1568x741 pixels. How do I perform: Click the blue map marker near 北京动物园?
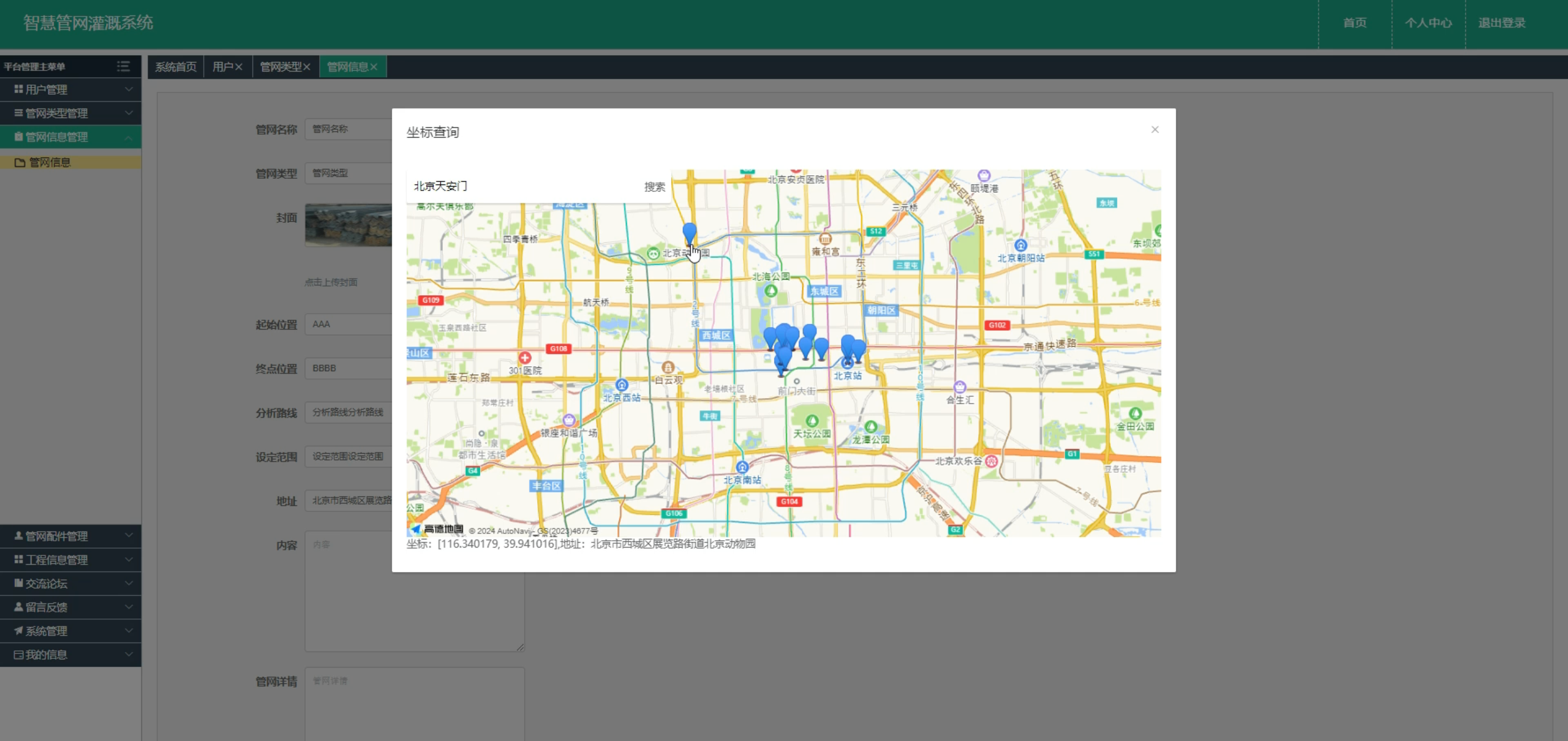pyautogui.click(x=689, y=233)
